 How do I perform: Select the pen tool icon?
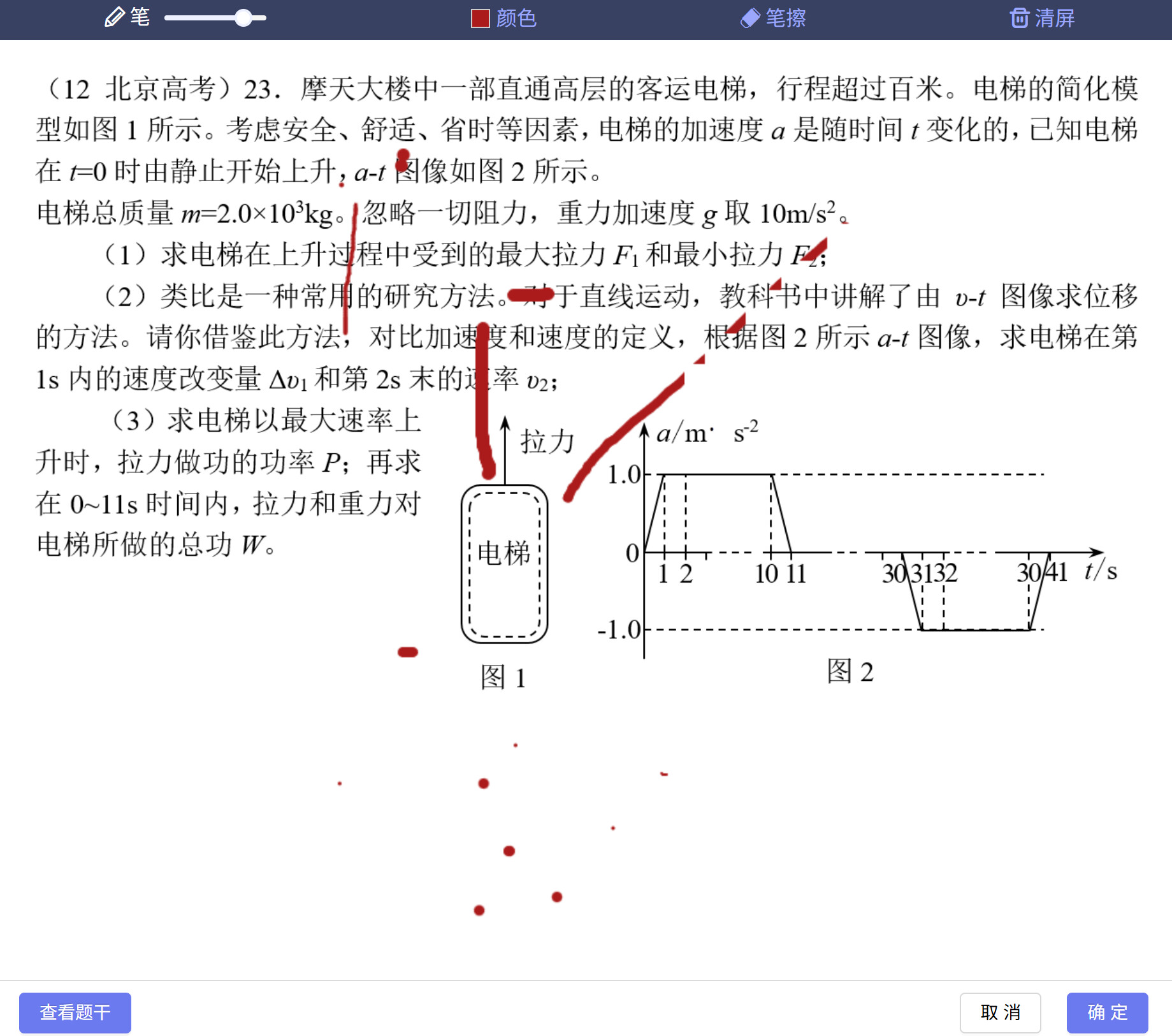click(x=114, y=17)
